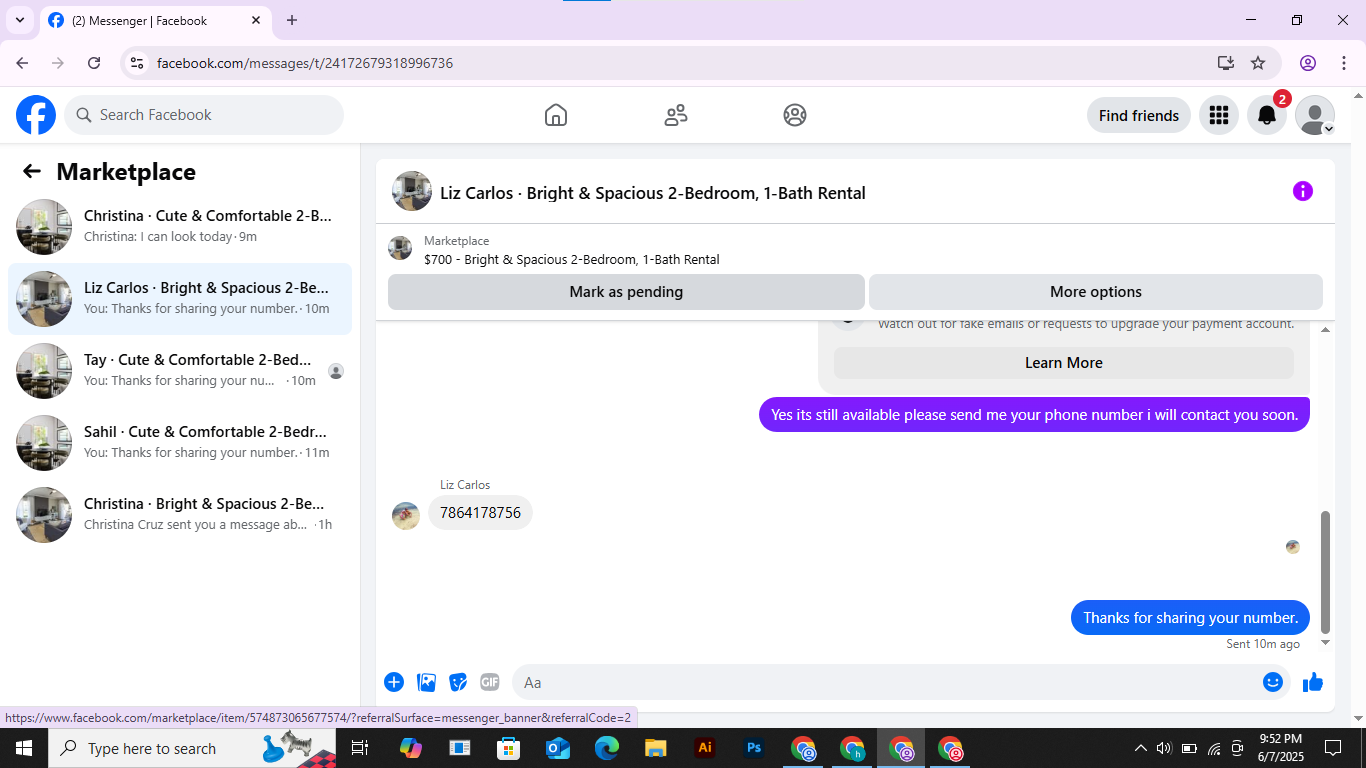
Task: Open the Sahil conversation
Action: (x=180, y=443)
